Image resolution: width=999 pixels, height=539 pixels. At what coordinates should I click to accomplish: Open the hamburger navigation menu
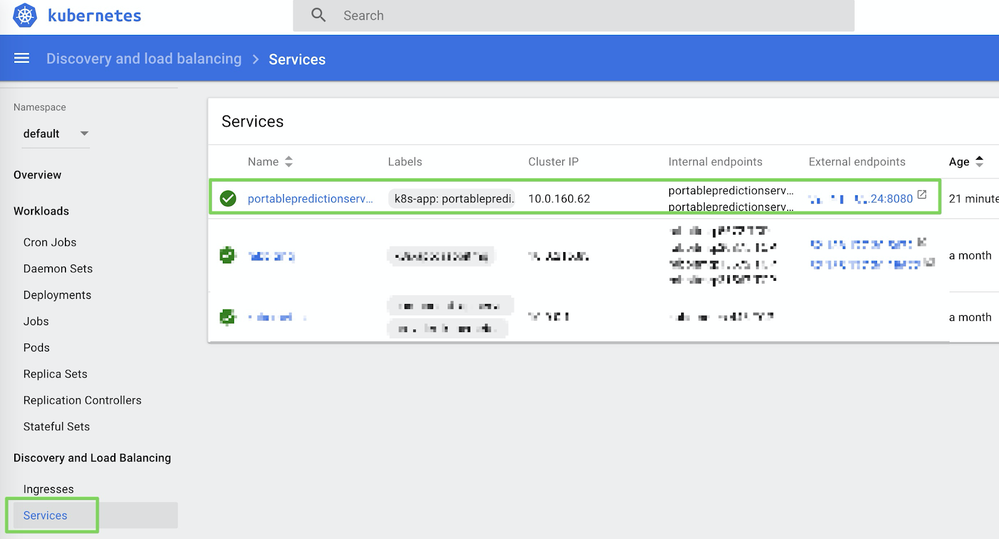21,59
